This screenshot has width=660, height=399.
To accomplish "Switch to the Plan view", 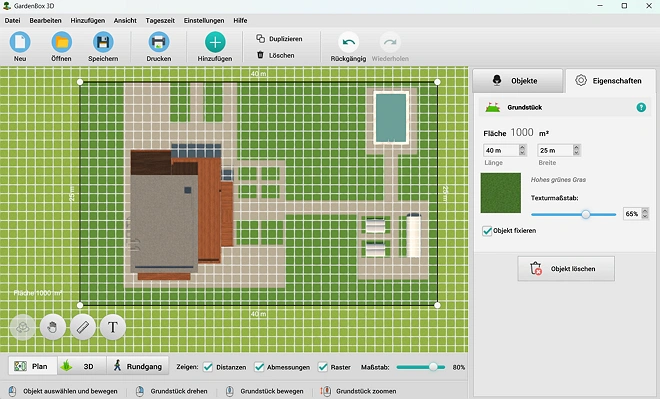I will (x=33, y=366).
